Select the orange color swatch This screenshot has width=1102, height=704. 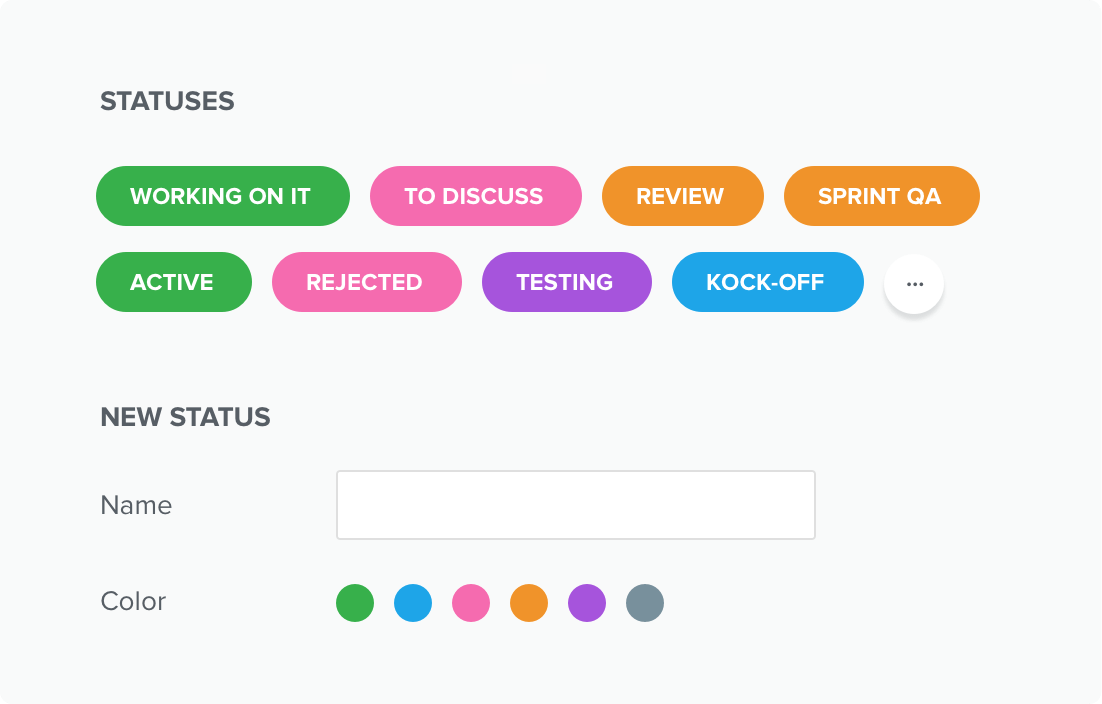(529, 603)
